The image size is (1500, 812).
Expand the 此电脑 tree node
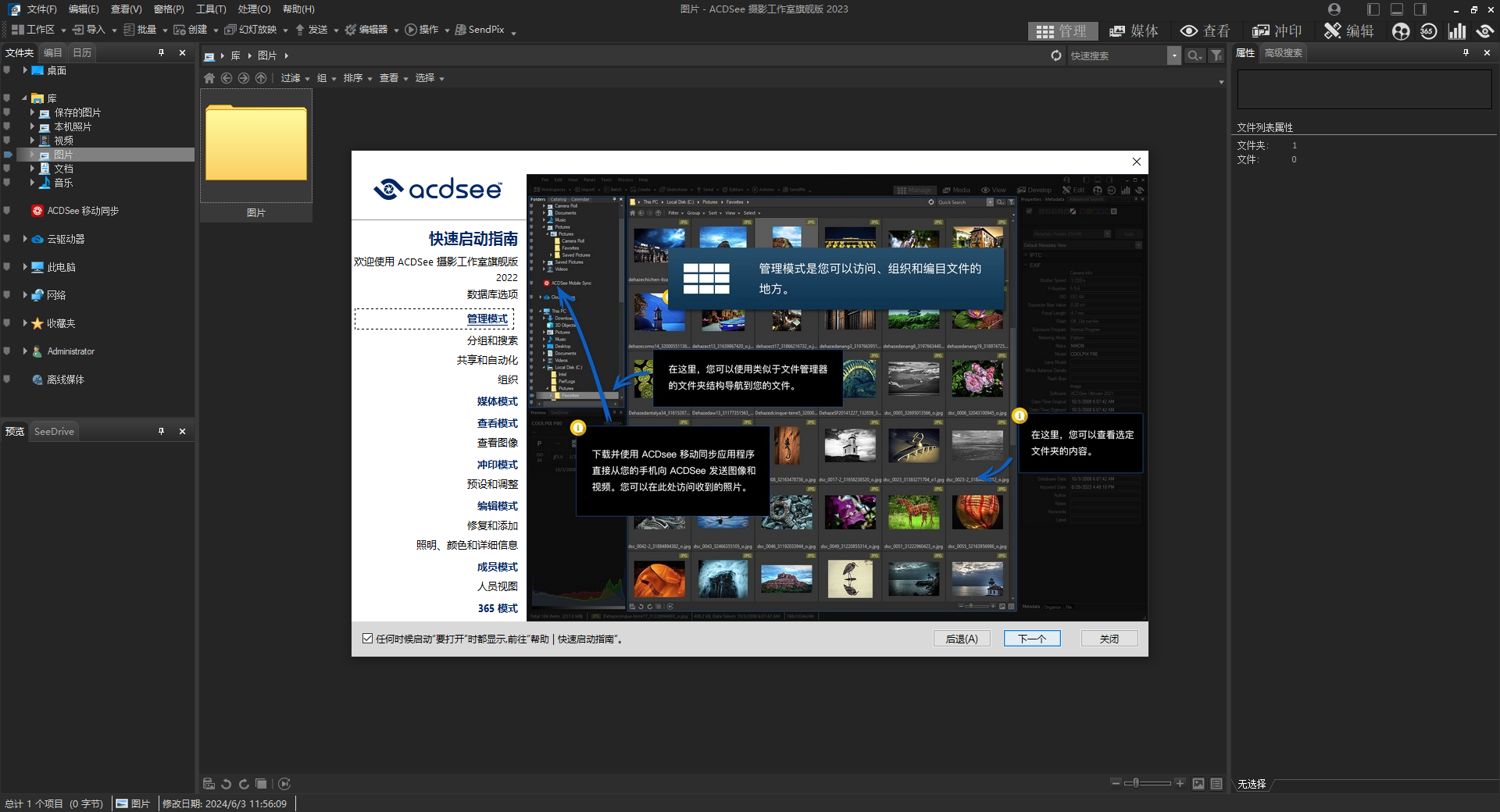click(x=25, y=267)
